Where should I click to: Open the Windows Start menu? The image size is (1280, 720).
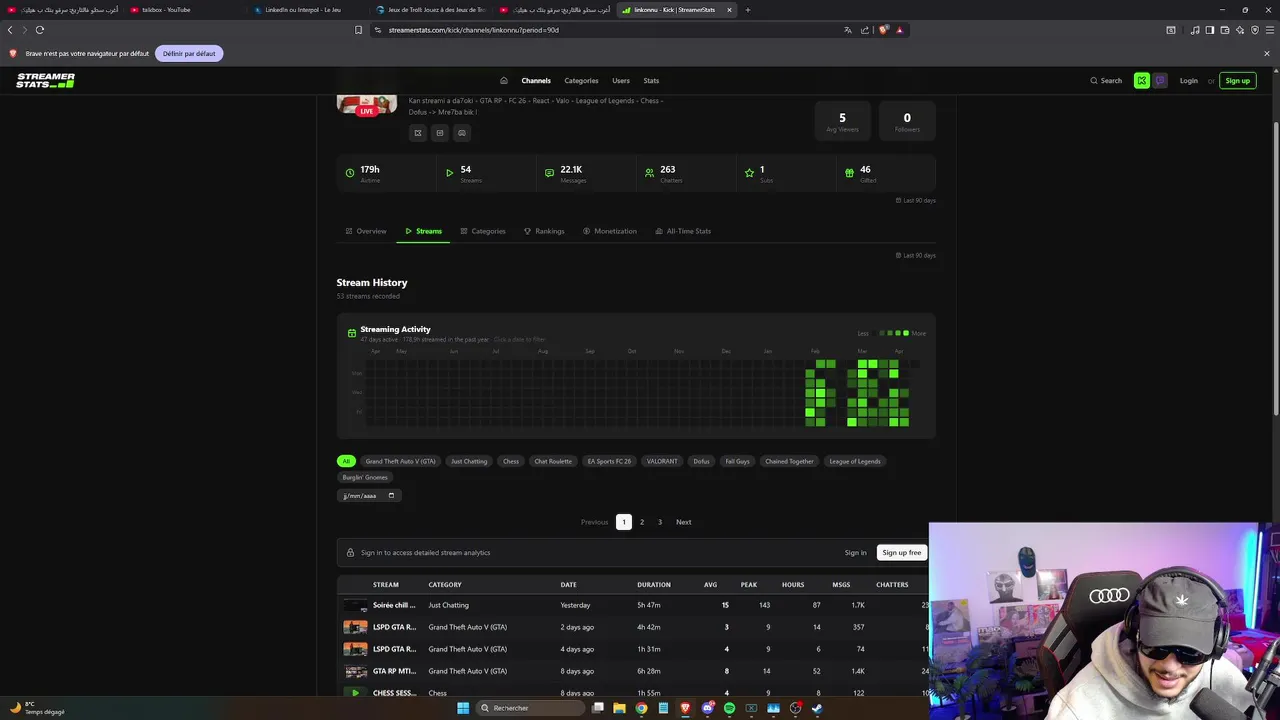click(x=463, y=708)
